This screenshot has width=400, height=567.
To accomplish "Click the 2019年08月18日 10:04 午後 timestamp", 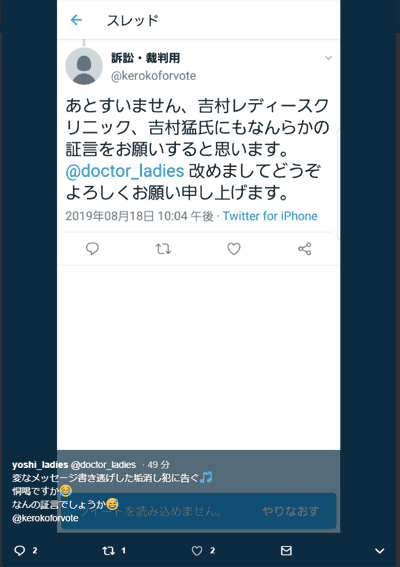I will (139, 216).
